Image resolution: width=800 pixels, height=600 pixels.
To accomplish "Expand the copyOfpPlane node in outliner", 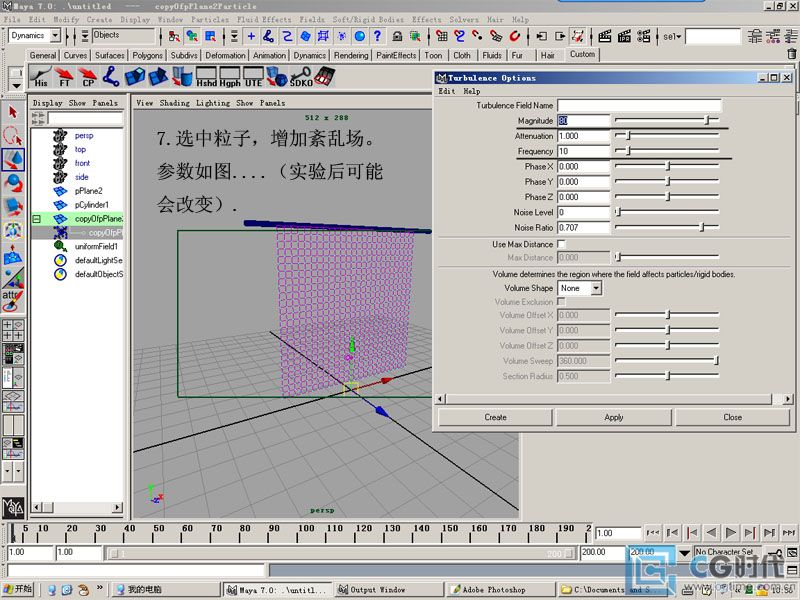I will (37, 218).
